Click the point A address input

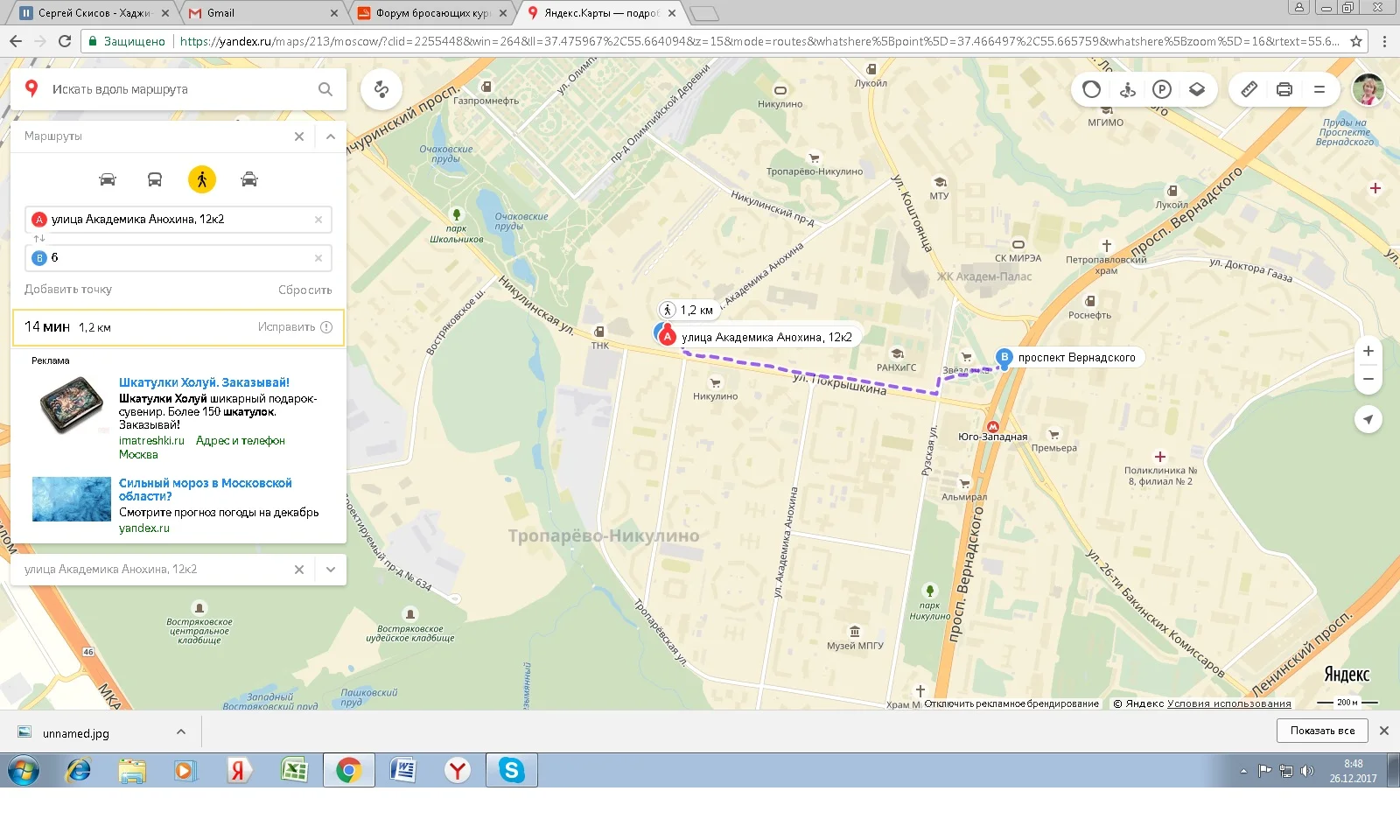[179, 220]
